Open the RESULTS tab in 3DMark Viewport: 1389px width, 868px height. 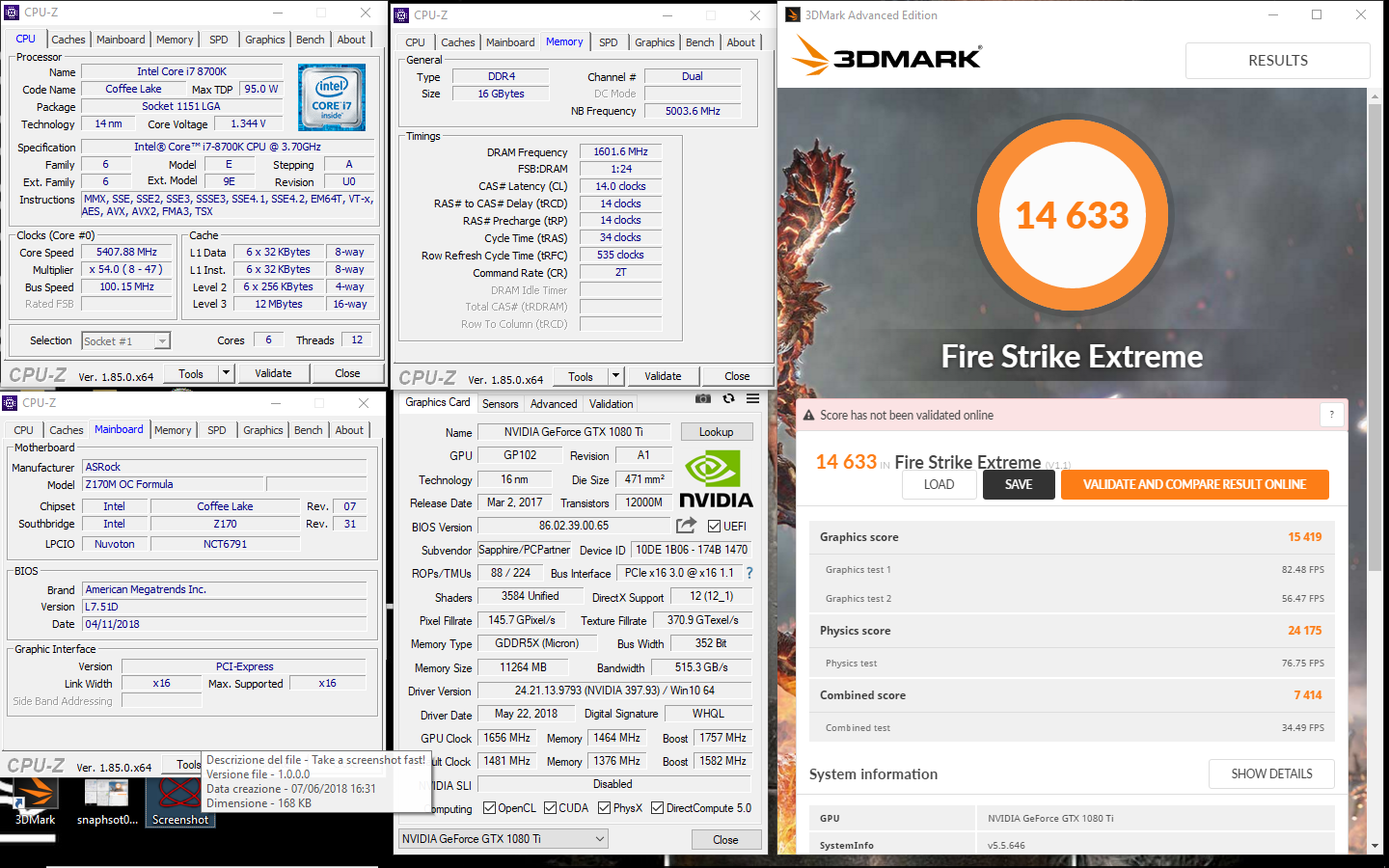click(1278, 60)
